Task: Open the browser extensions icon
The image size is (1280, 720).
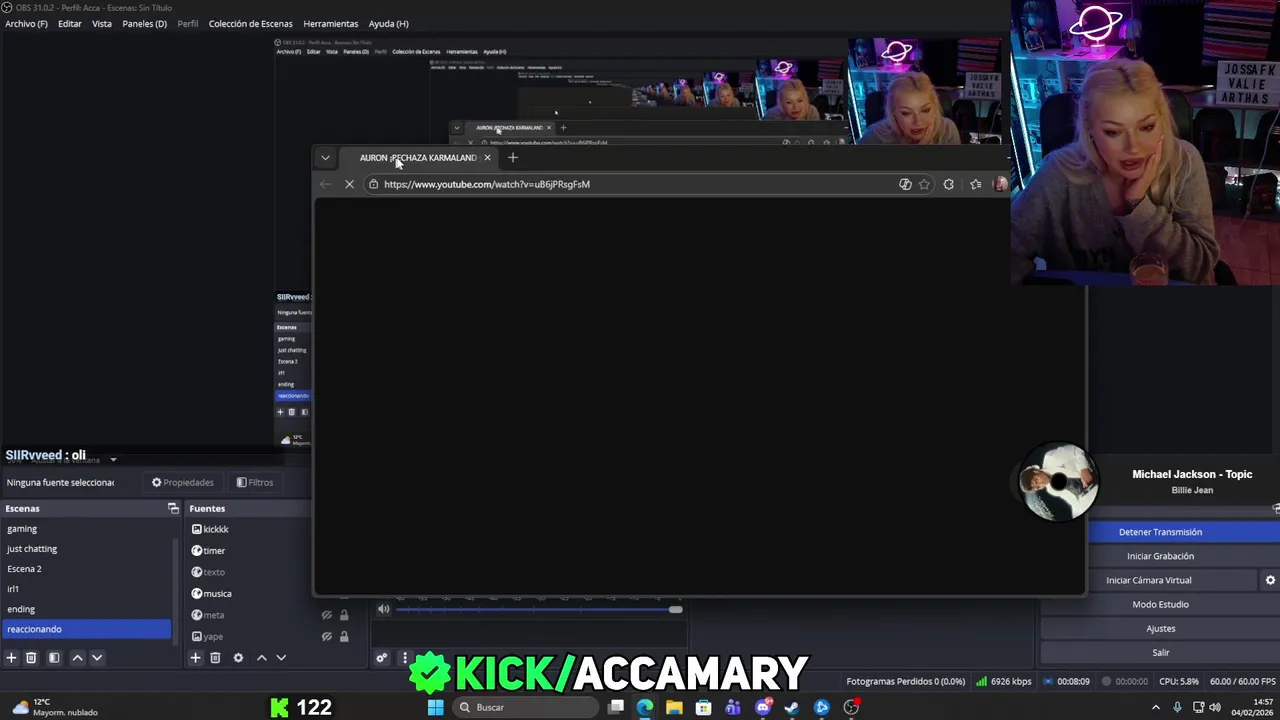Action: tap(948, 184)
